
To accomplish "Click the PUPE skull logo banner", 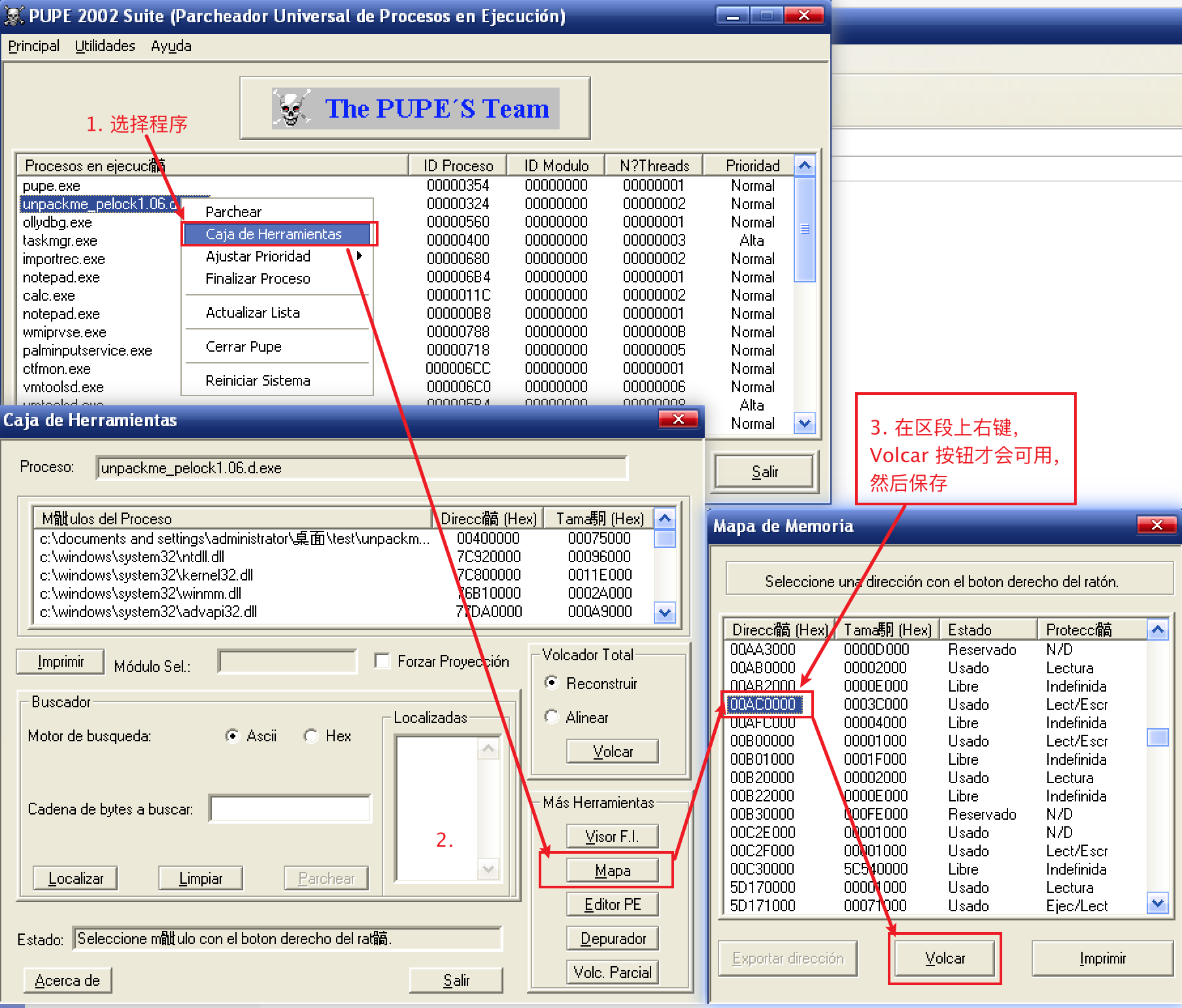I will point(415,108).
